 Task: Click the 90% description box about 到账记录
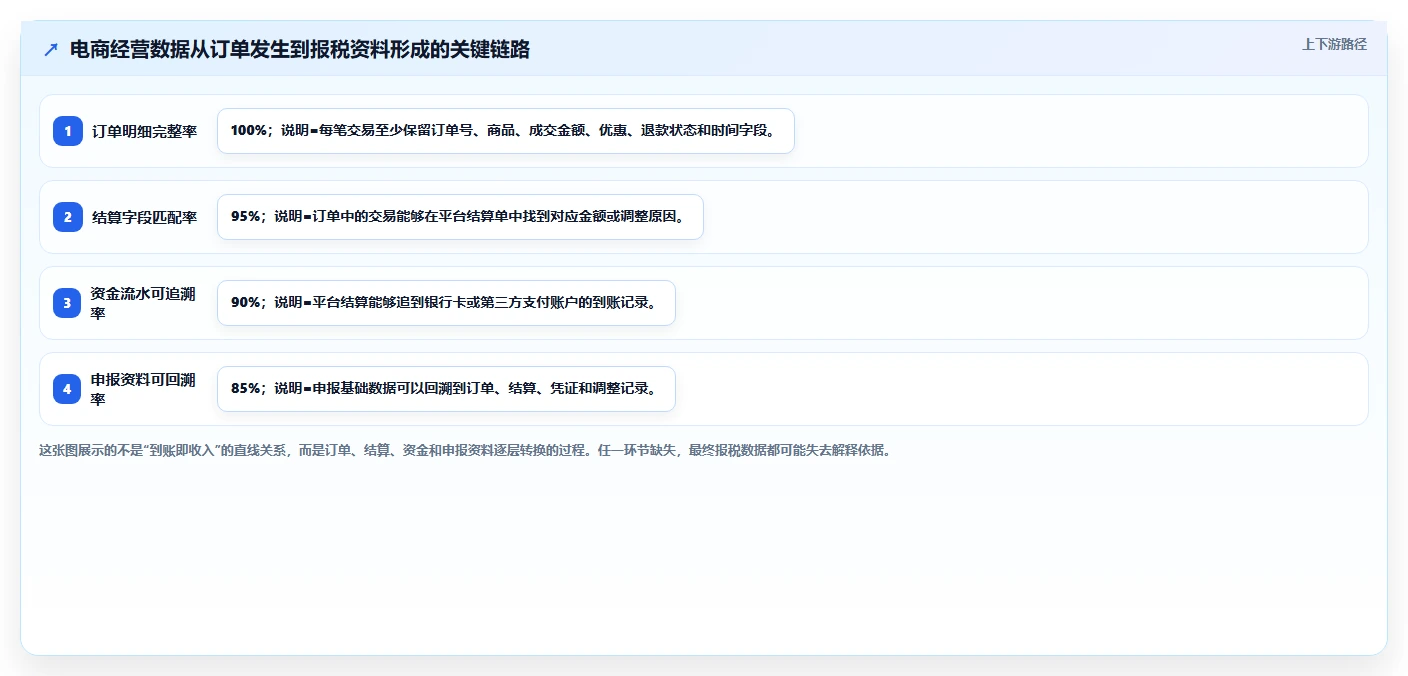[x=446, y=303]
